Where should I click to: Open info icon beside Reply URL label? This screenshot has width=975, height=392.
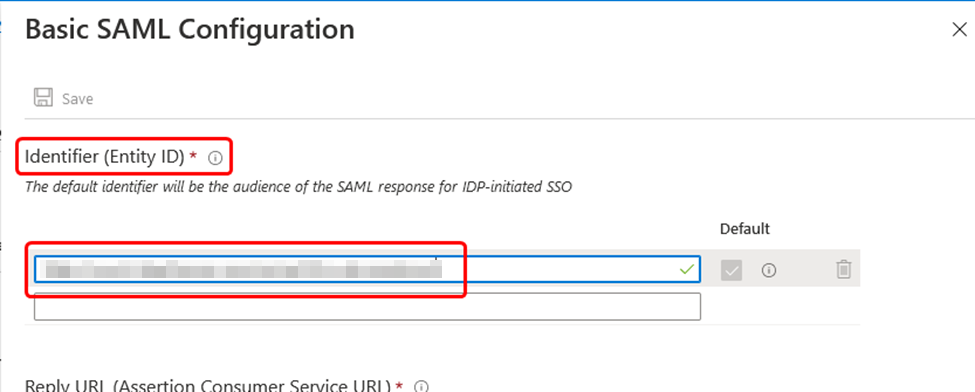pos(421,386)
